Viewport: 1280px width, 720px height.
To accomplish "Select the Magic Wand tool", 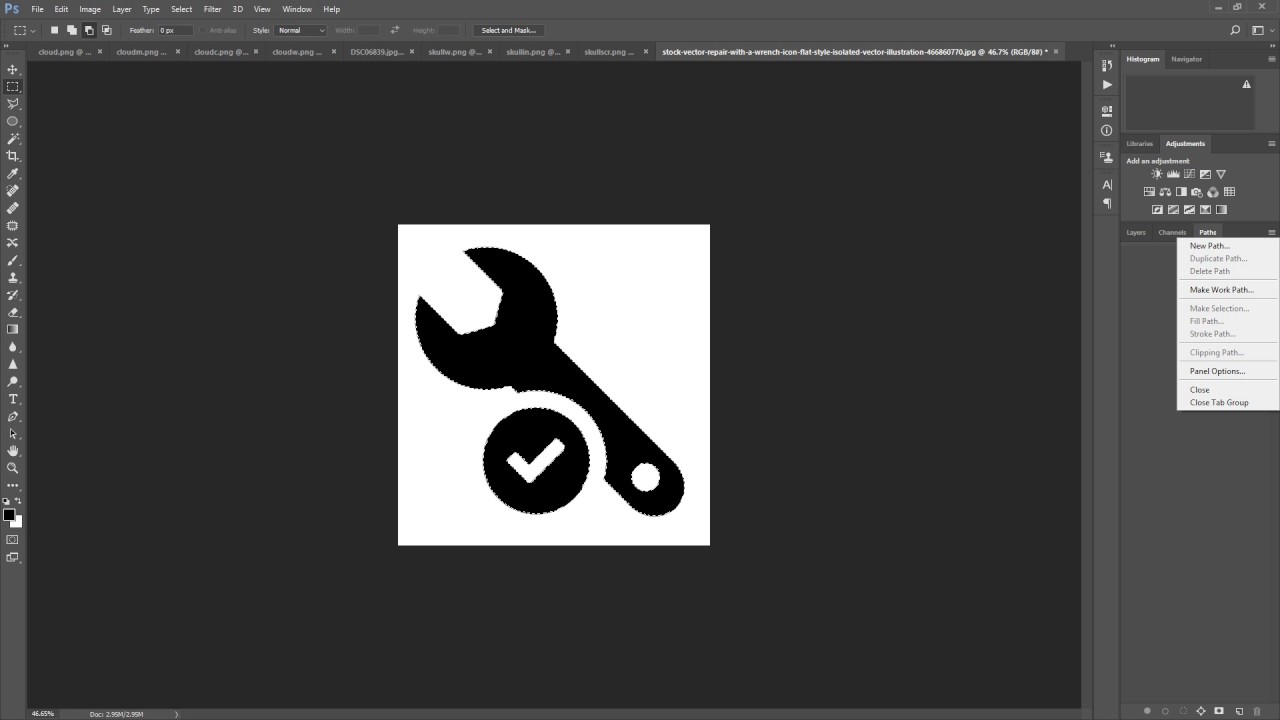I will pyautogui.click(x=13, y=139).
